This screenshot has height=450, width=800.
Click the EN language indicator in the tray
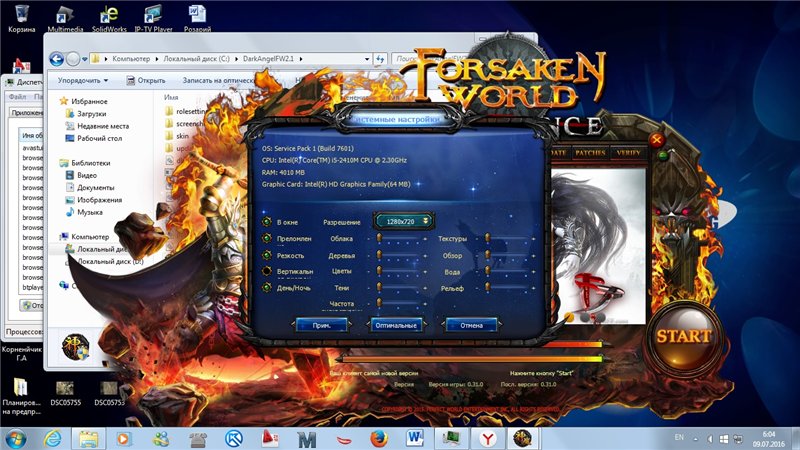(x=679, y=437)
